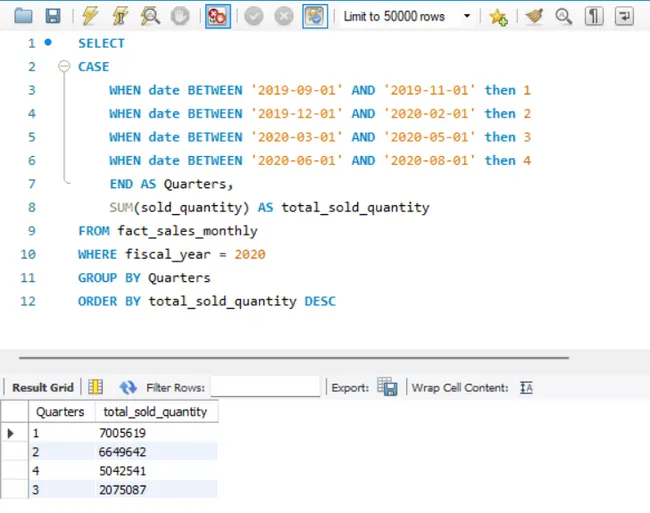Open SQL script file folder icon
The image size is (650, 513).
tap(23, 16)
